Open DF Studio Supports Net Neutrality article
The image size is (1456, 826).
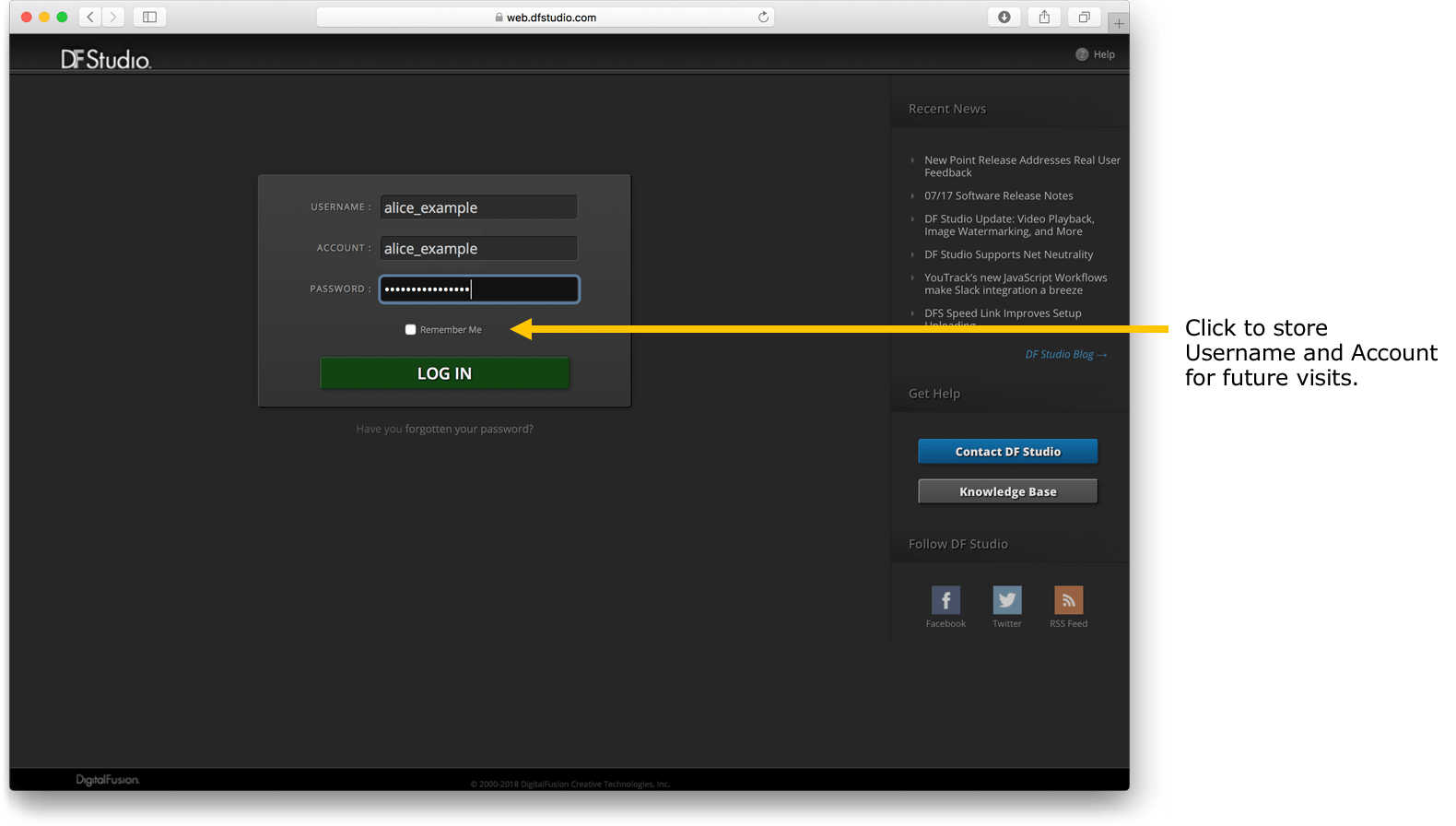(1009, 254)
